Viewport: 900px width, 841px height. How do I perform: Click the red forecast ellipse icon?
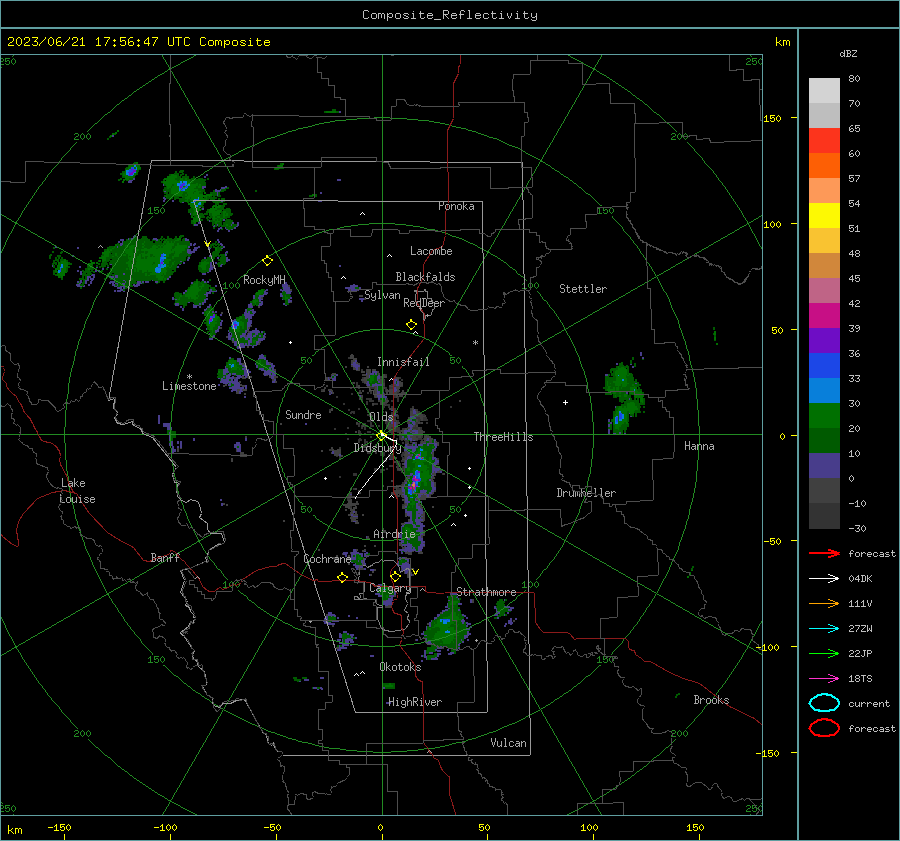click(824, 728)
